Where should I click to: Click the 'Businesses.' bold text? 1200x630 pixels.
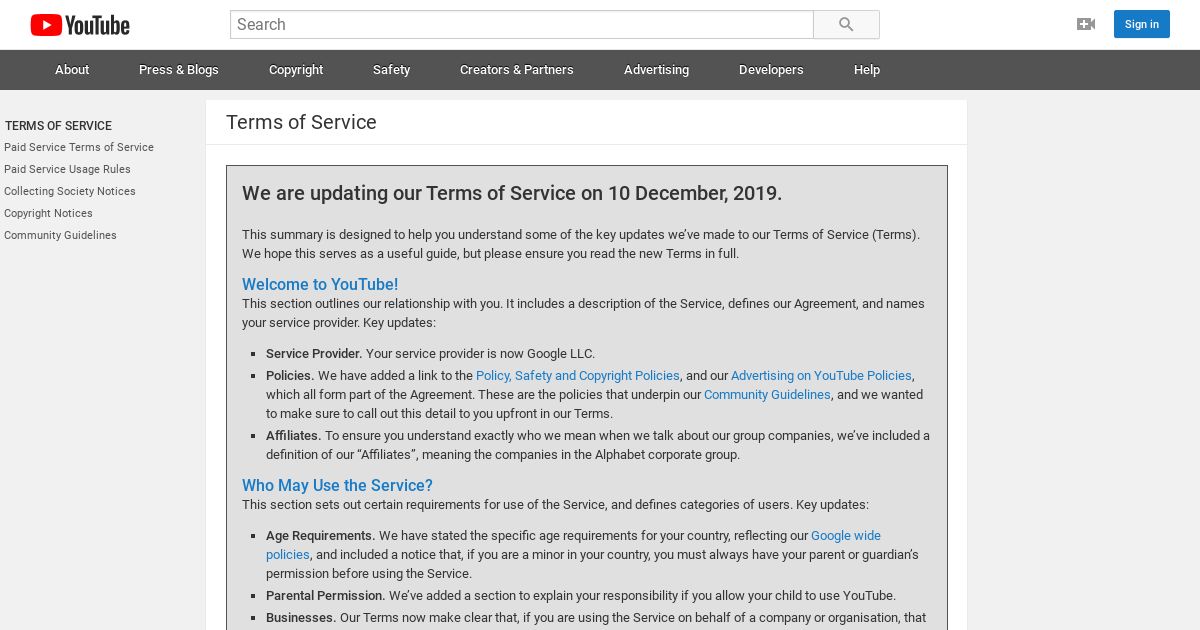301,618
